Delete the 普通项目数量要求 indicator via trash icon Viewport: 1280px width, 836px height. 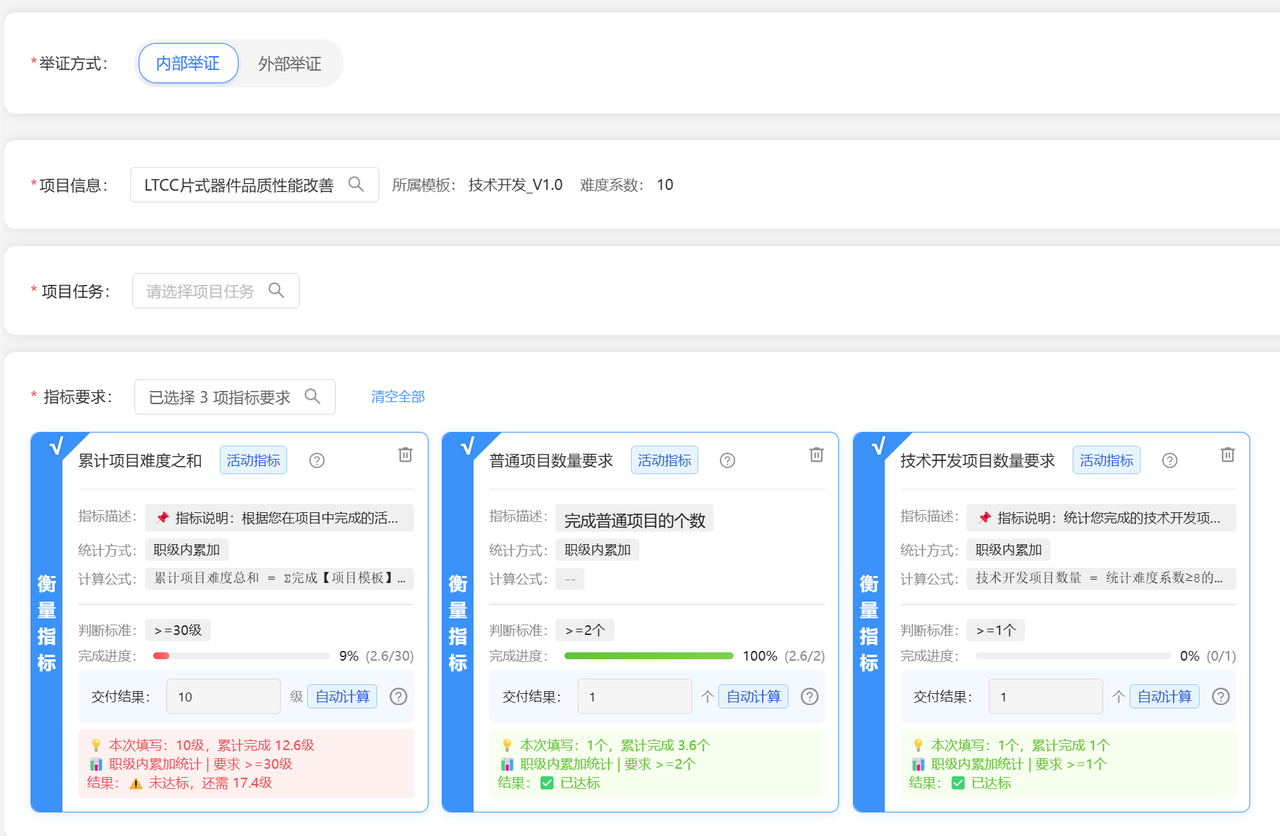pyautogui.click(x=816, y=454)
